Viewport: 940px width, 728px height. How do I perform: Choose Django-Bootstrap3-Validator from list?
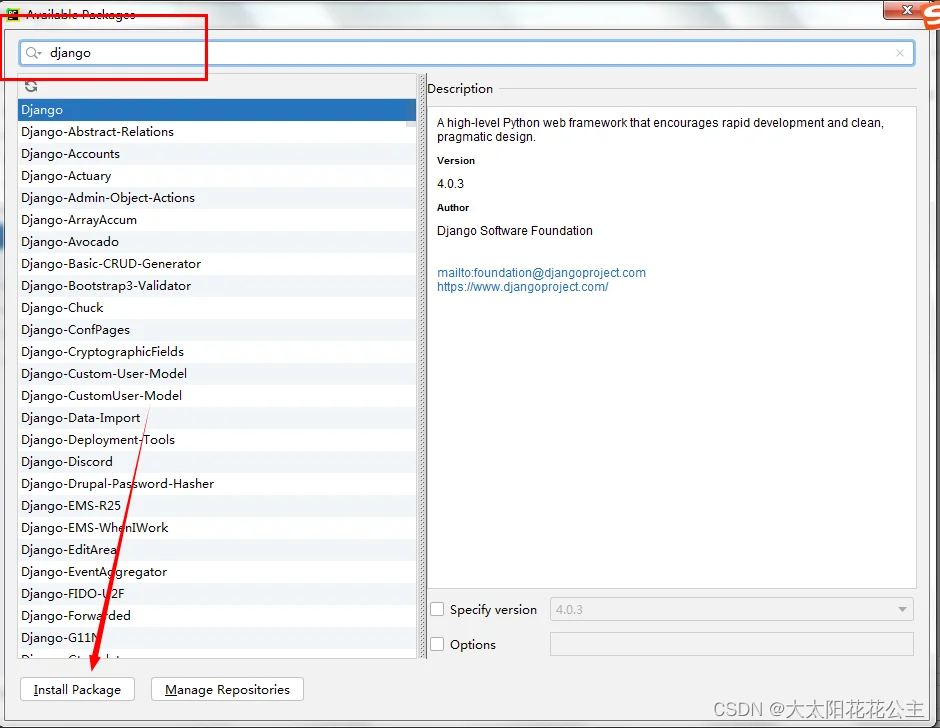106,286
